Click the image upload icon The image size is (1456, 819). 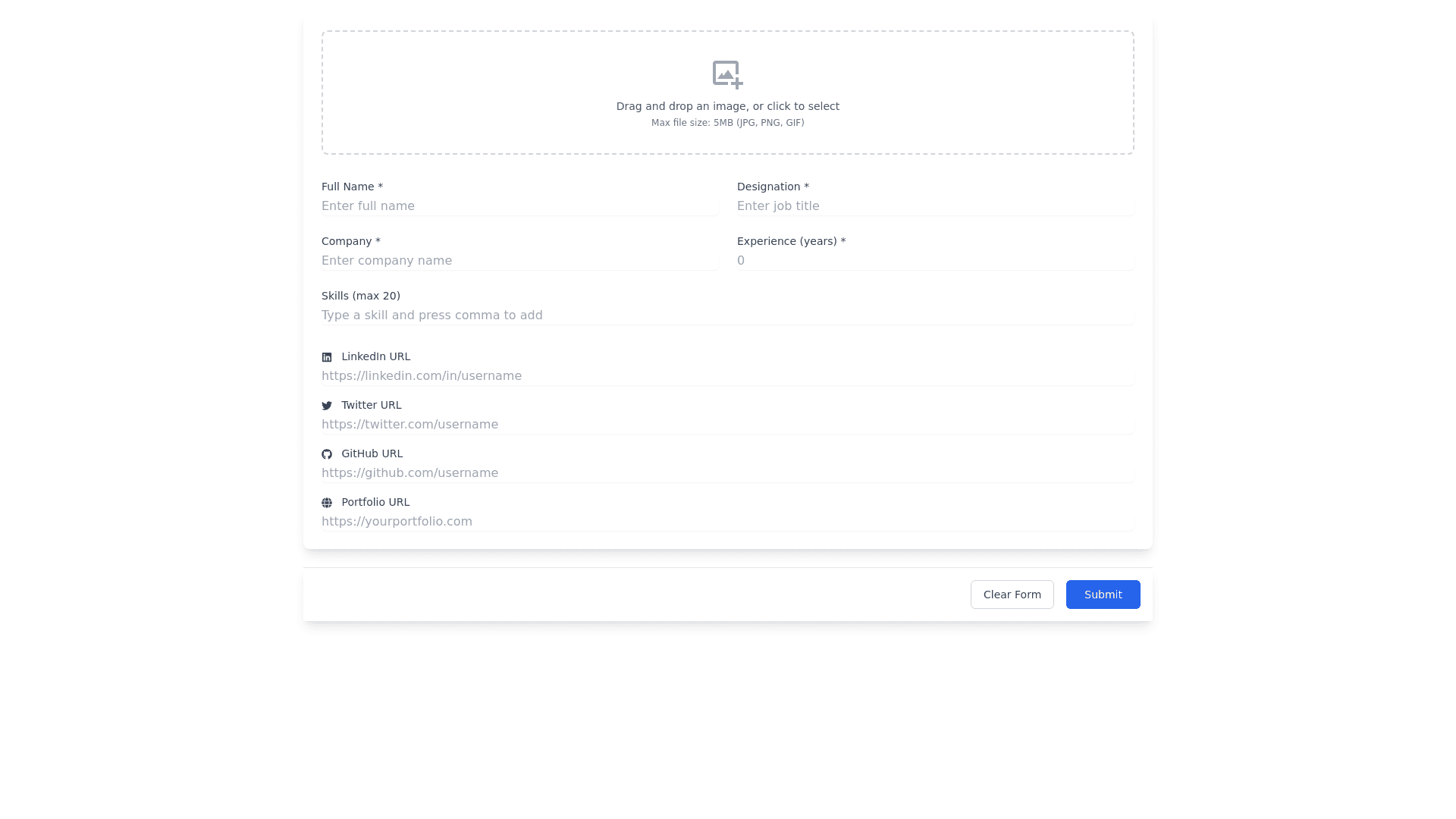click(x=727, y=74)
